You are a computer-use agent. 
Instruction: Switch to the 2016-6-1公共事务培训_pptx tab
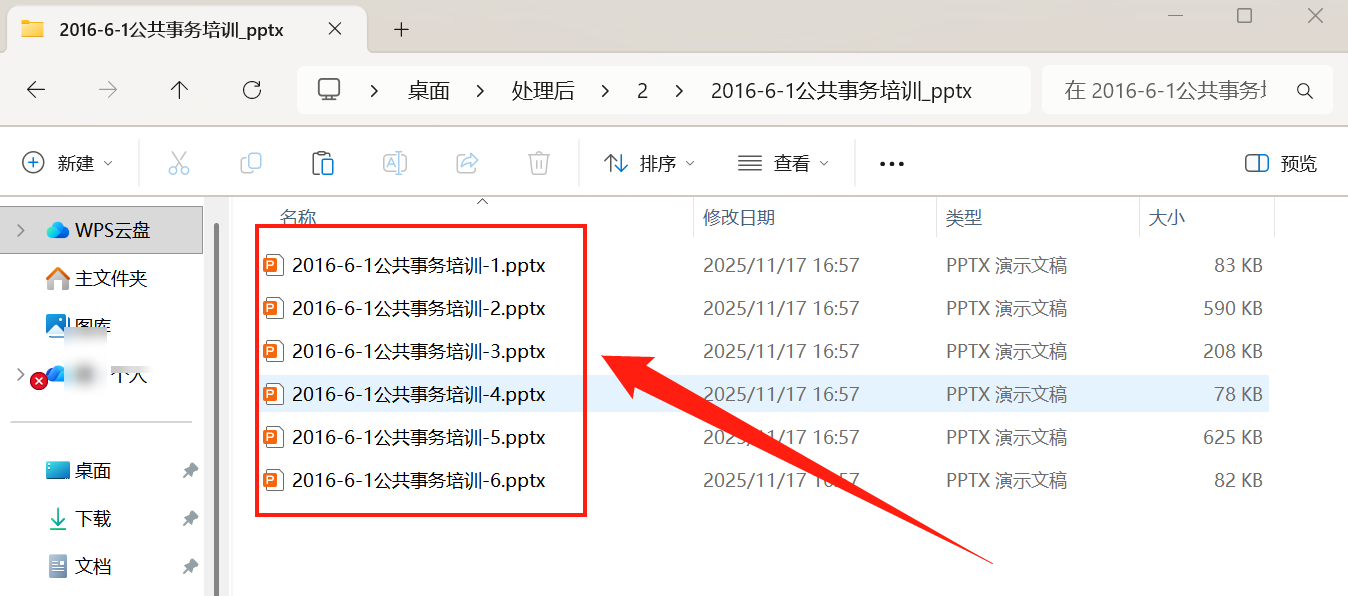[170, 30]
